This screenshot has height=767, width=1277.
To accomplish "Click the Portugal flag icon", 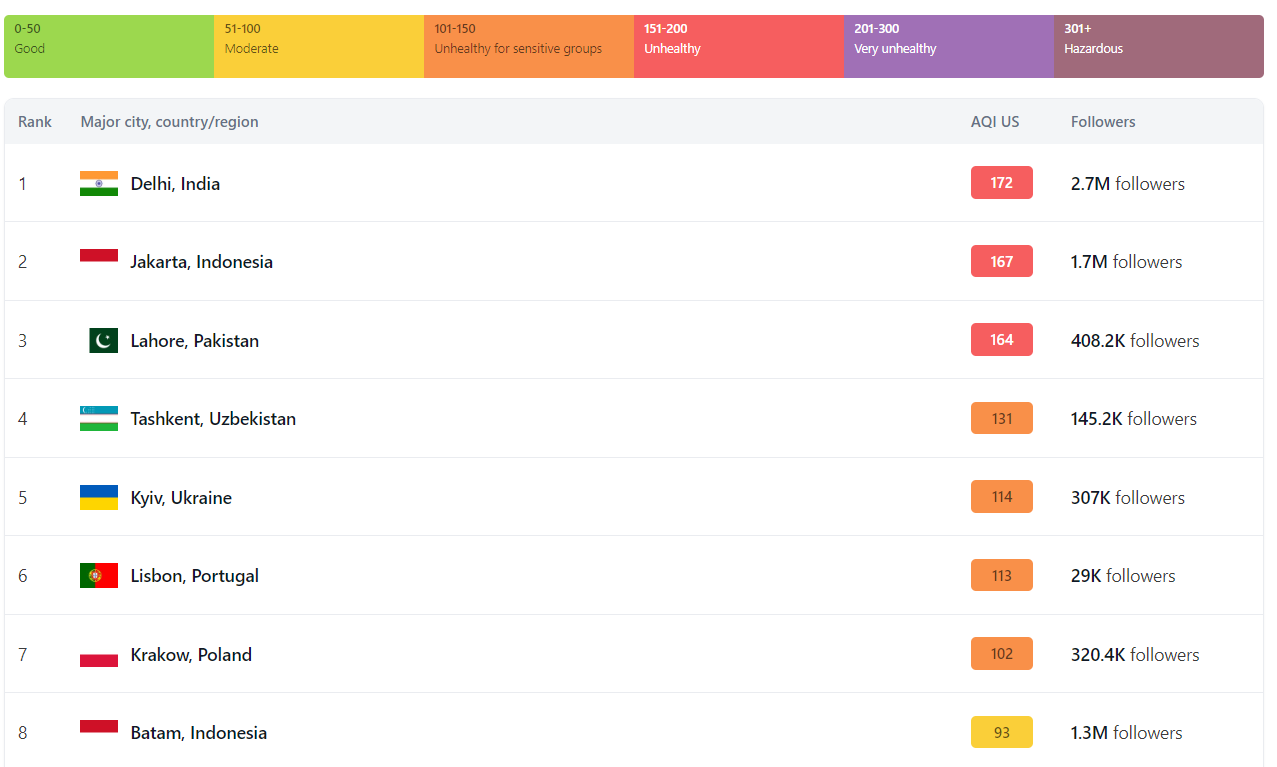I will point(99,576).
